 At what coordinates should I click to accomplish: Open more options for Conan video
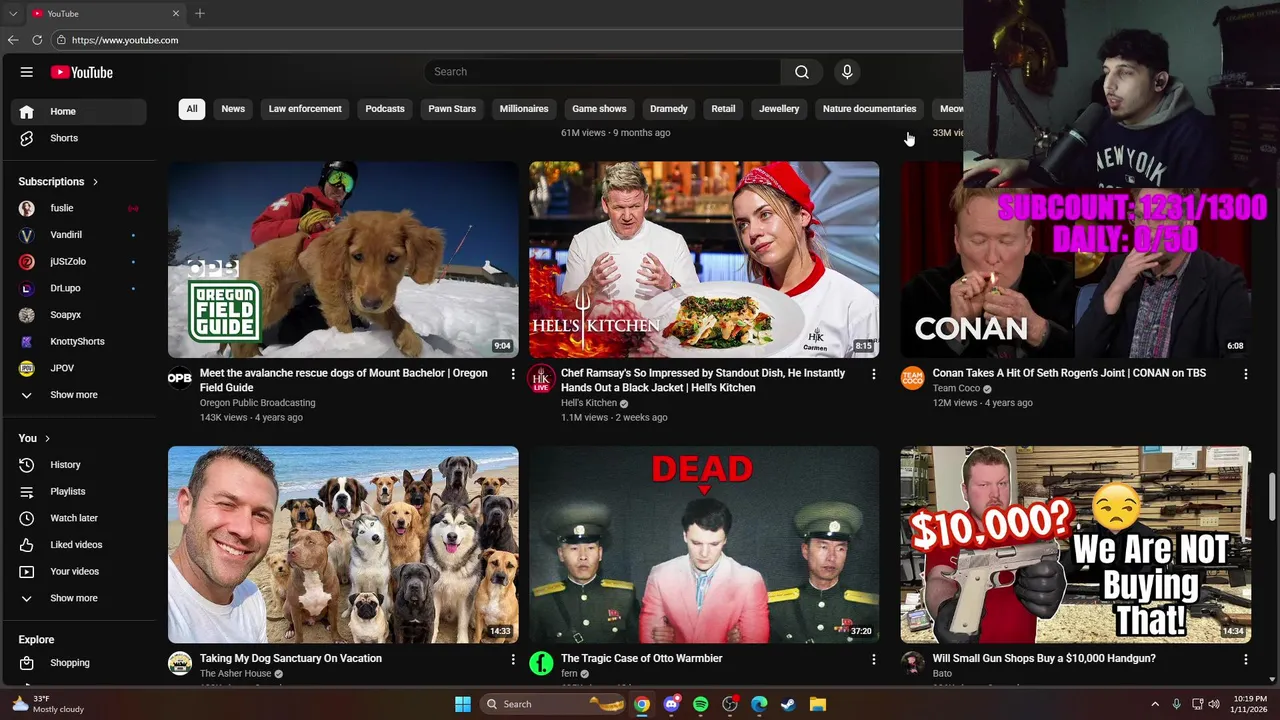[1245, 374]
